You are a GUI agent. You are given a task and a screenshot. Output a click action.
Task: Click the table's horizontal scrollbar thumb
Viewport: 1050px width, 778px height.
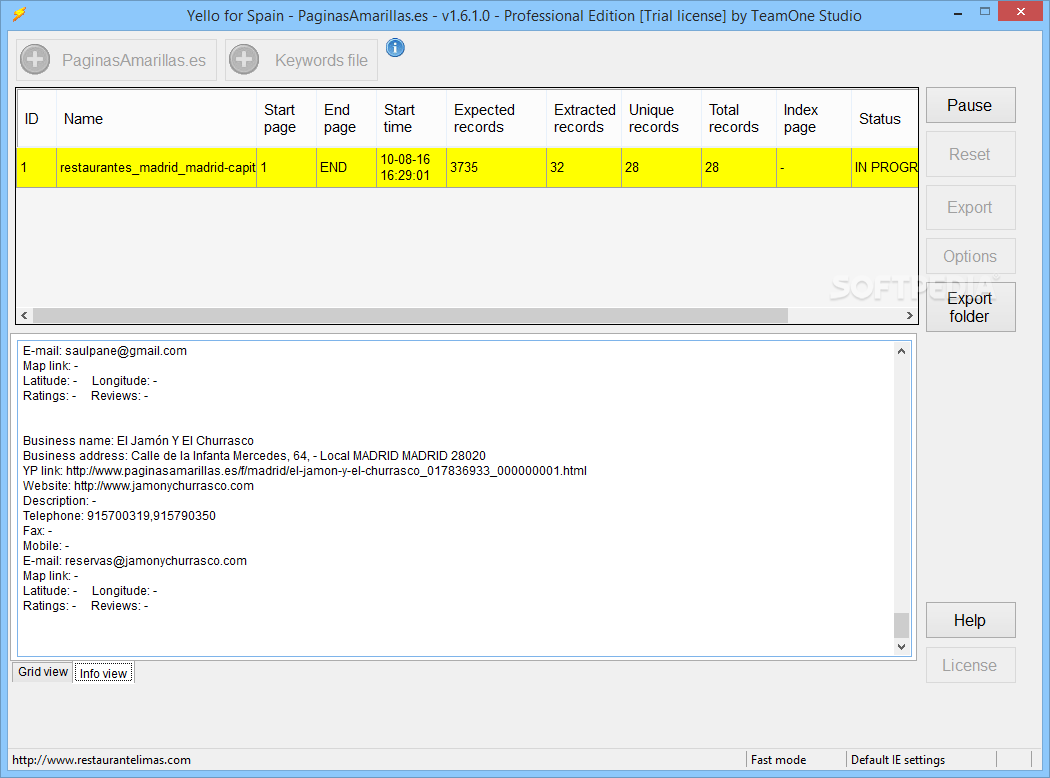coord(410,315)
